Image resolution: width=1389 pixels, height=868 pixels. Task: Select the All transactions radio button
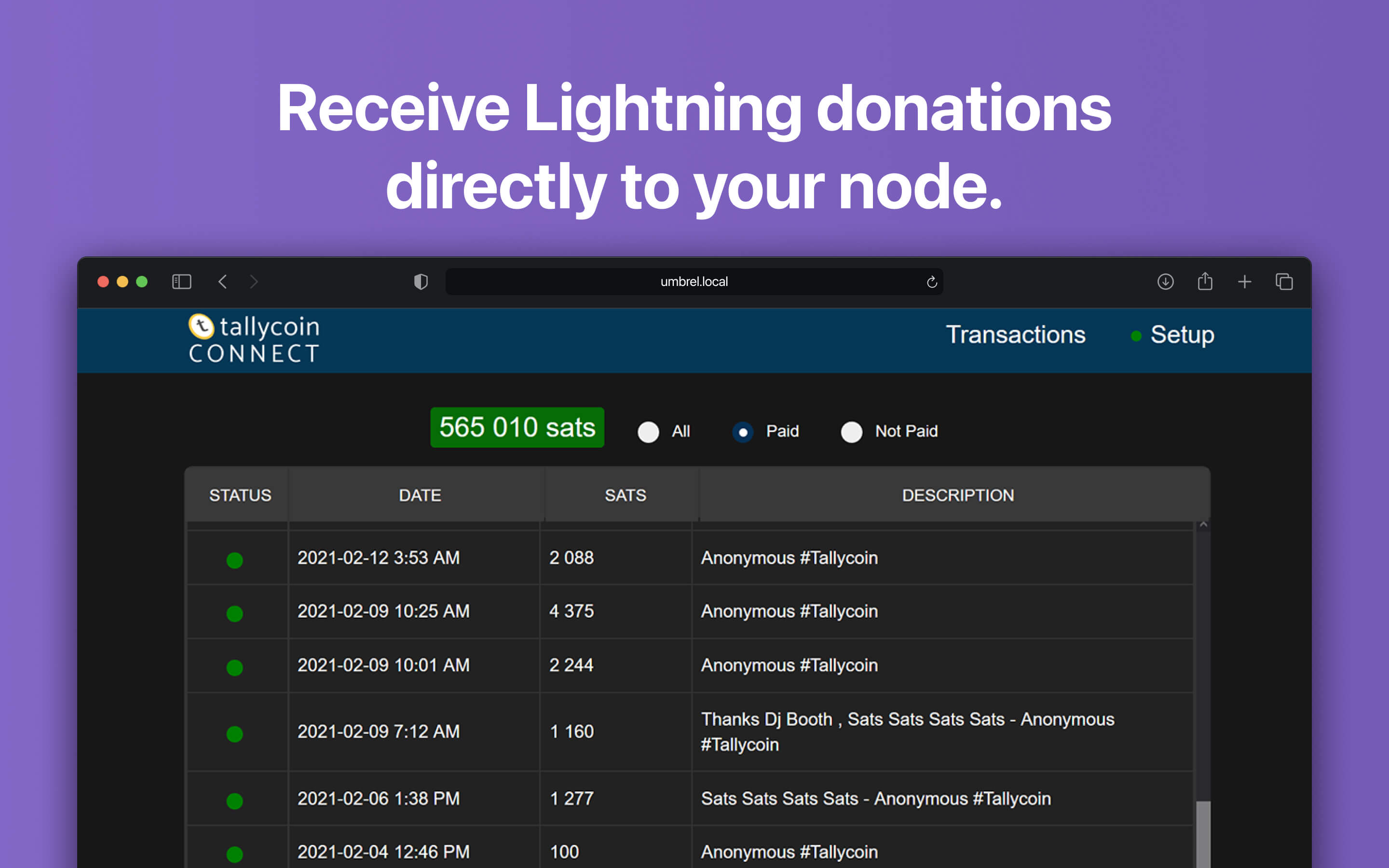tap(648, 432)
